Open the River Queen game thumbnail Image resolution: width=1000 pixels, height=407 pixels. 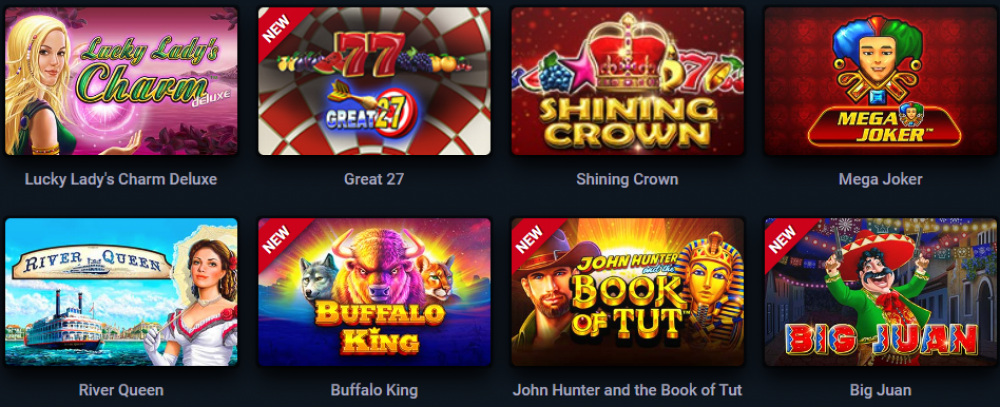click(x=121, y=292)
